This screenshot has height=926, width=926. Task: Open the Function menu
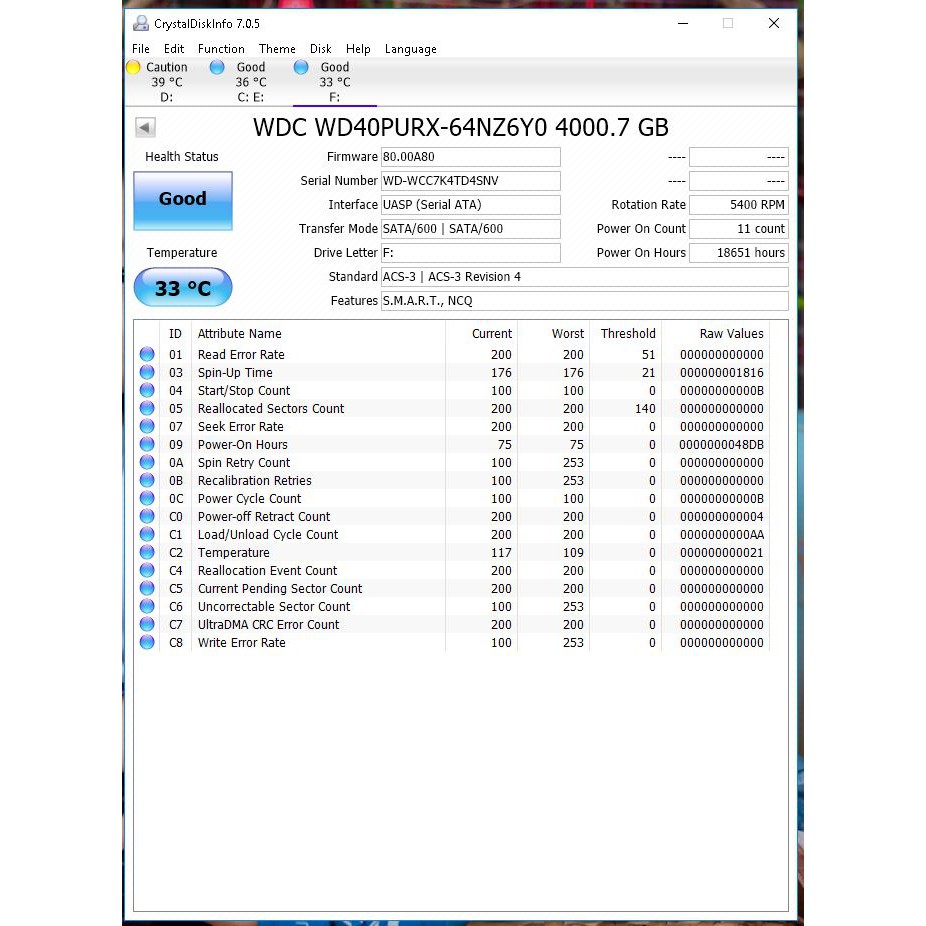coord(221,48)
